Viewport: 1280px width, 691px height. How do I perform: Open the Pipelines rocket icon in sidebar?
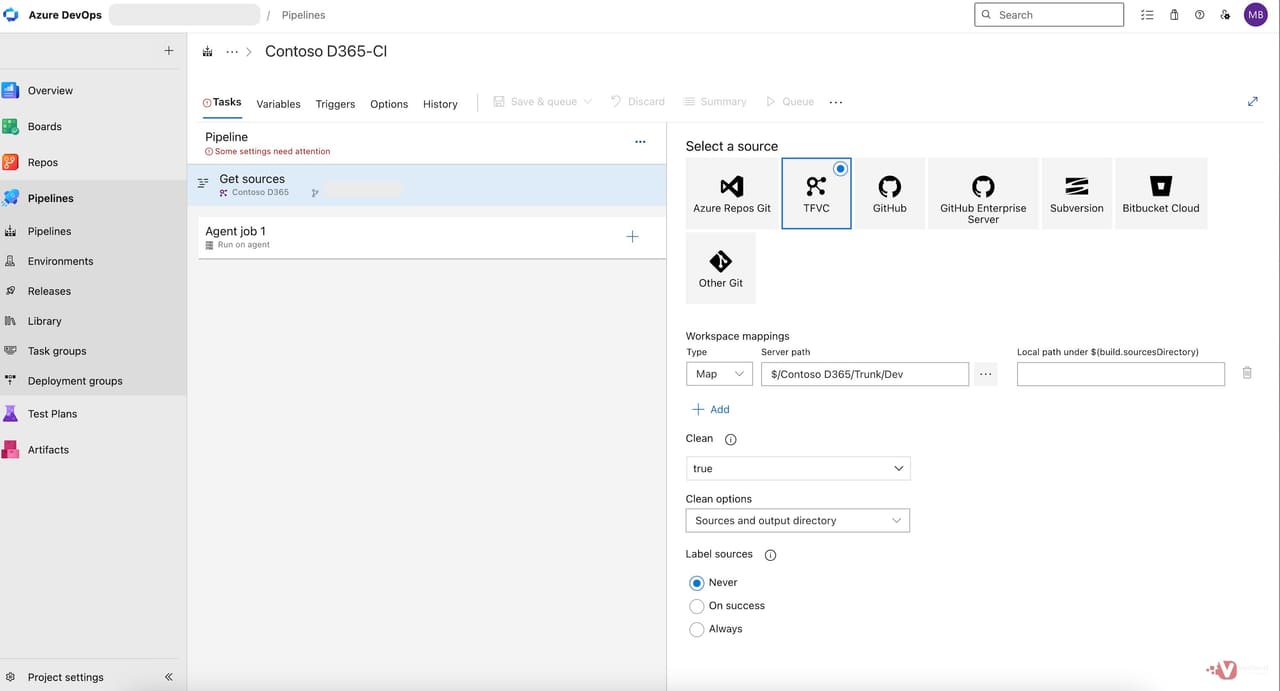coord(11,198)
